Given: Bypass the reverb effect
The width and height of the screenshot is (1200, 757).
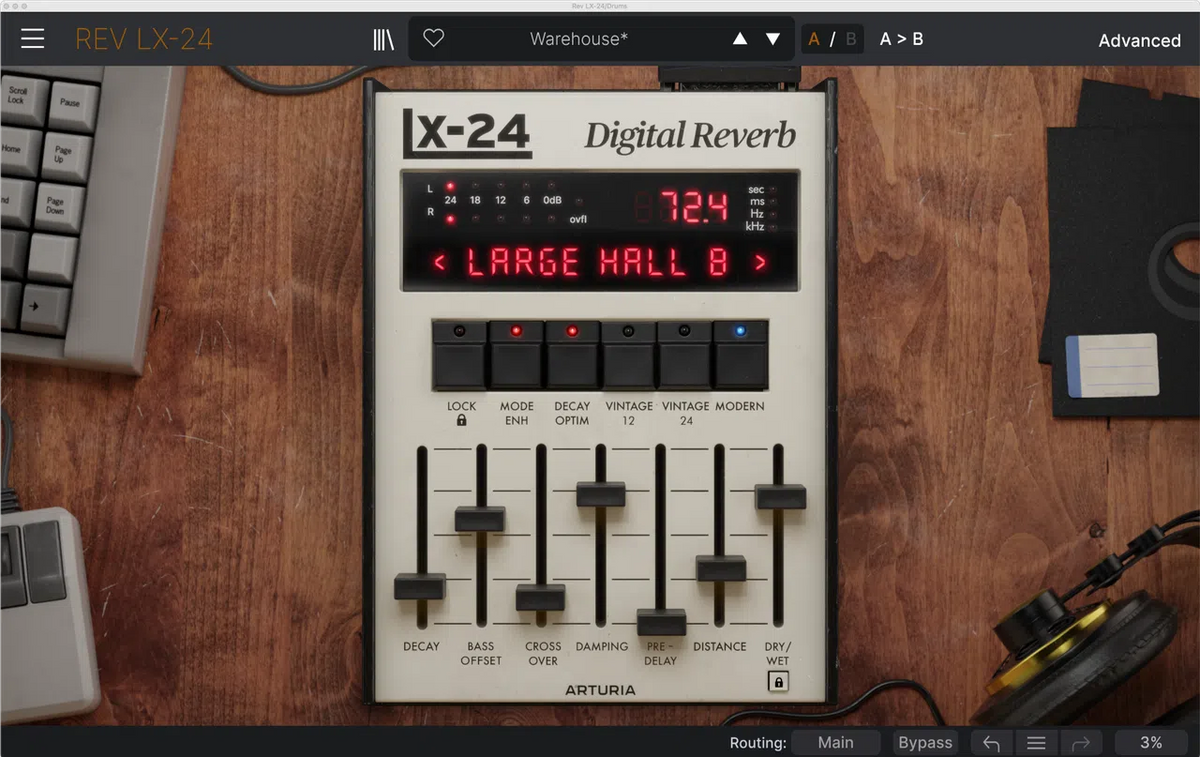Looking at the screenshot, I should click(924, 742).
